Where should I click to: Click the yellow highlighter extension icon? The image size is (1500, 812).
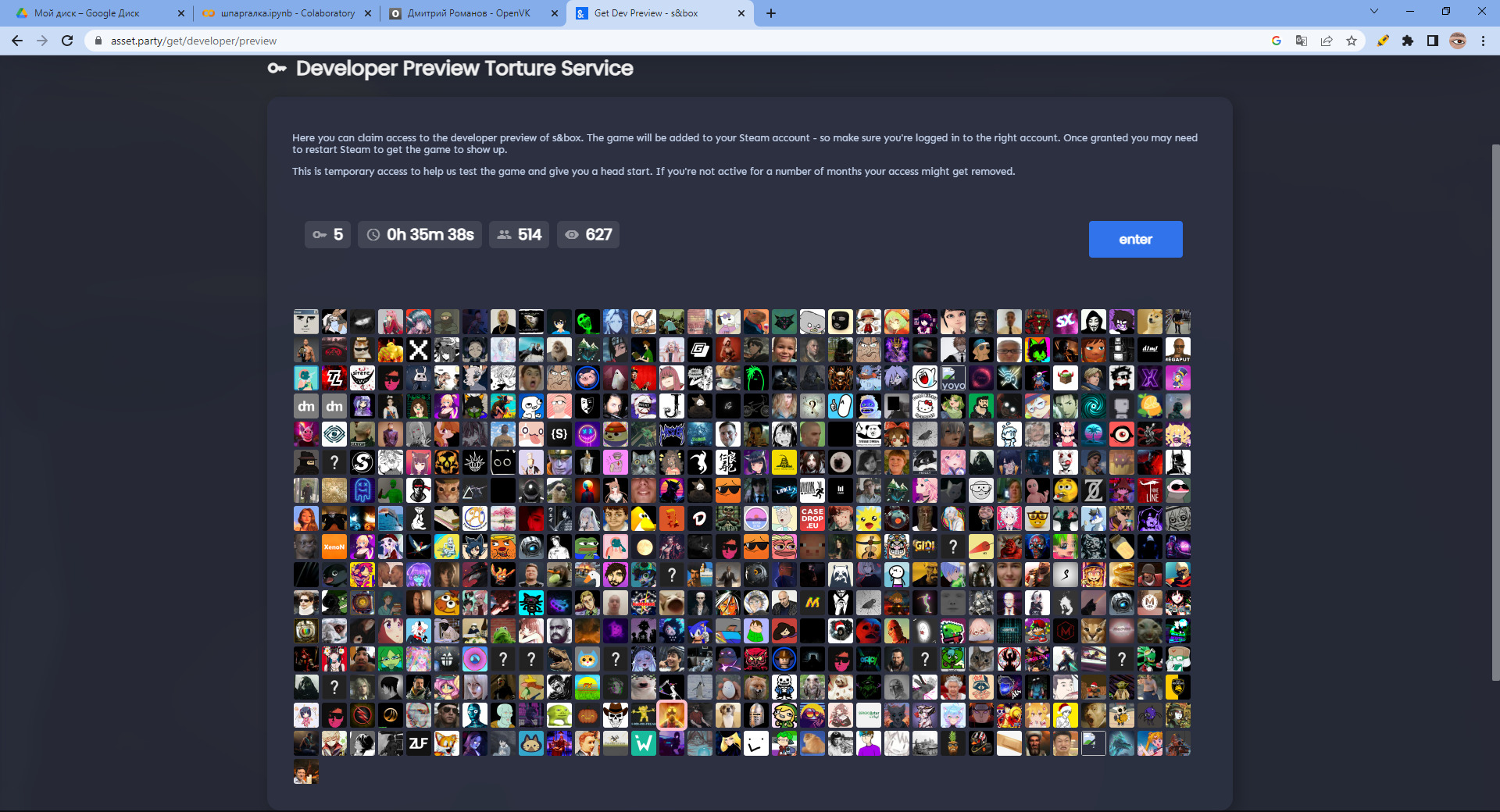coord(1383,41)
